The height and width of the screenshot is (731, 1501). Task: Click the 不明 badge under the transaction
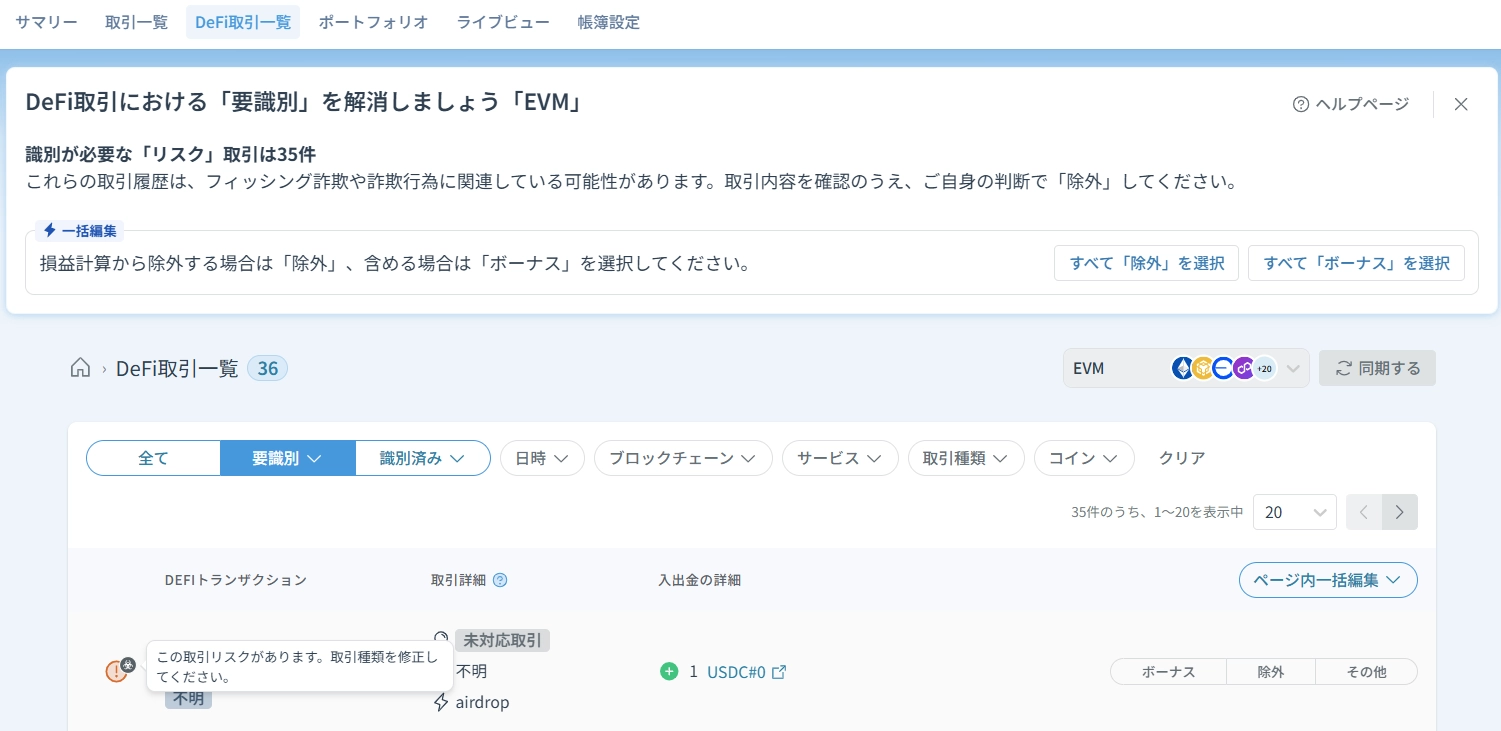[x=188, y=699]
